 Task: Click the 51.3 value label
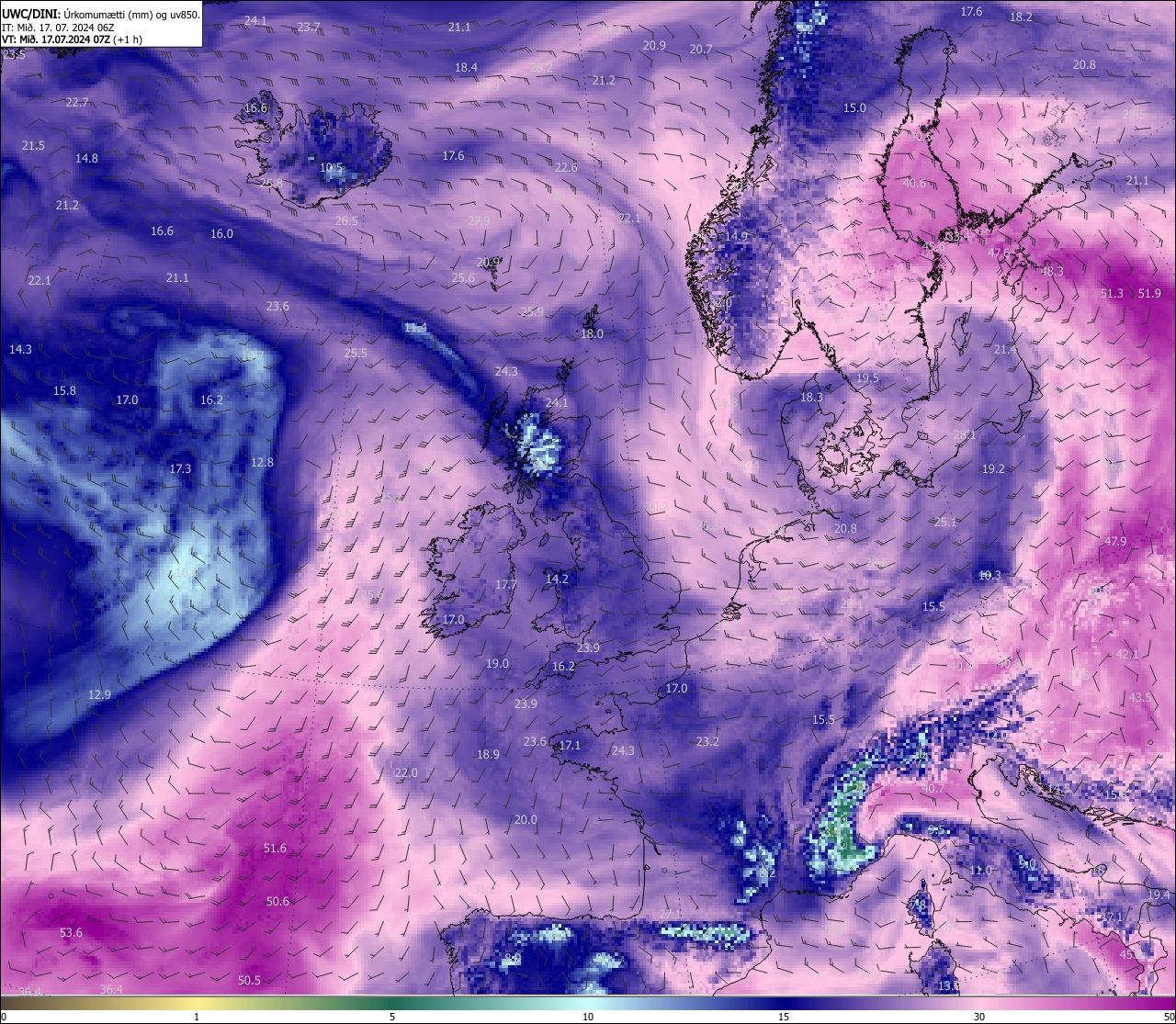point(1112,293)
